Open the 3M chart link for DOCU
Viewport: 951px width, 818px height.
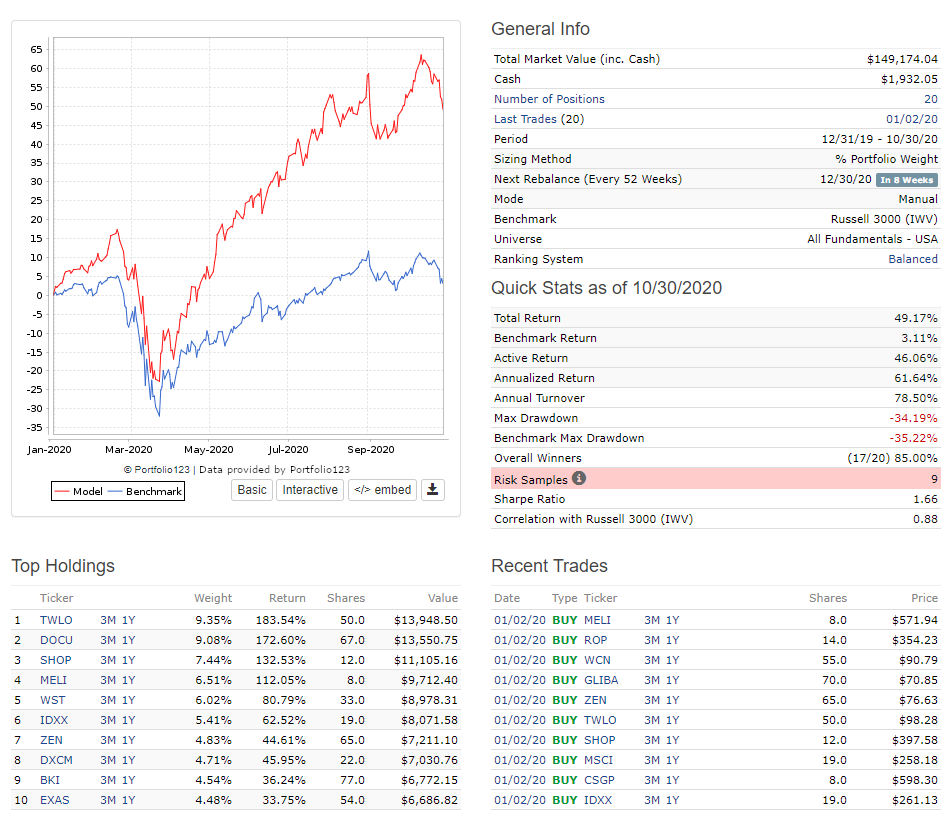(108, 640)
